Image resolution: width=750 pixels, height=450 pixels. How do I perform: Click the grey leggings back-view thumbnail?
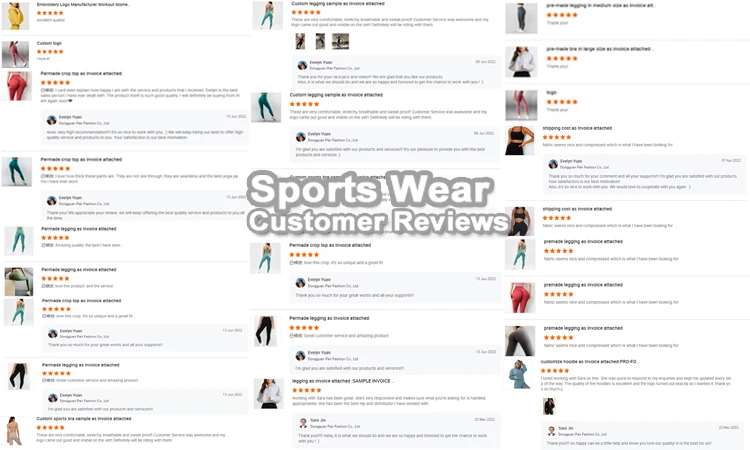click(x=520, y=341)
